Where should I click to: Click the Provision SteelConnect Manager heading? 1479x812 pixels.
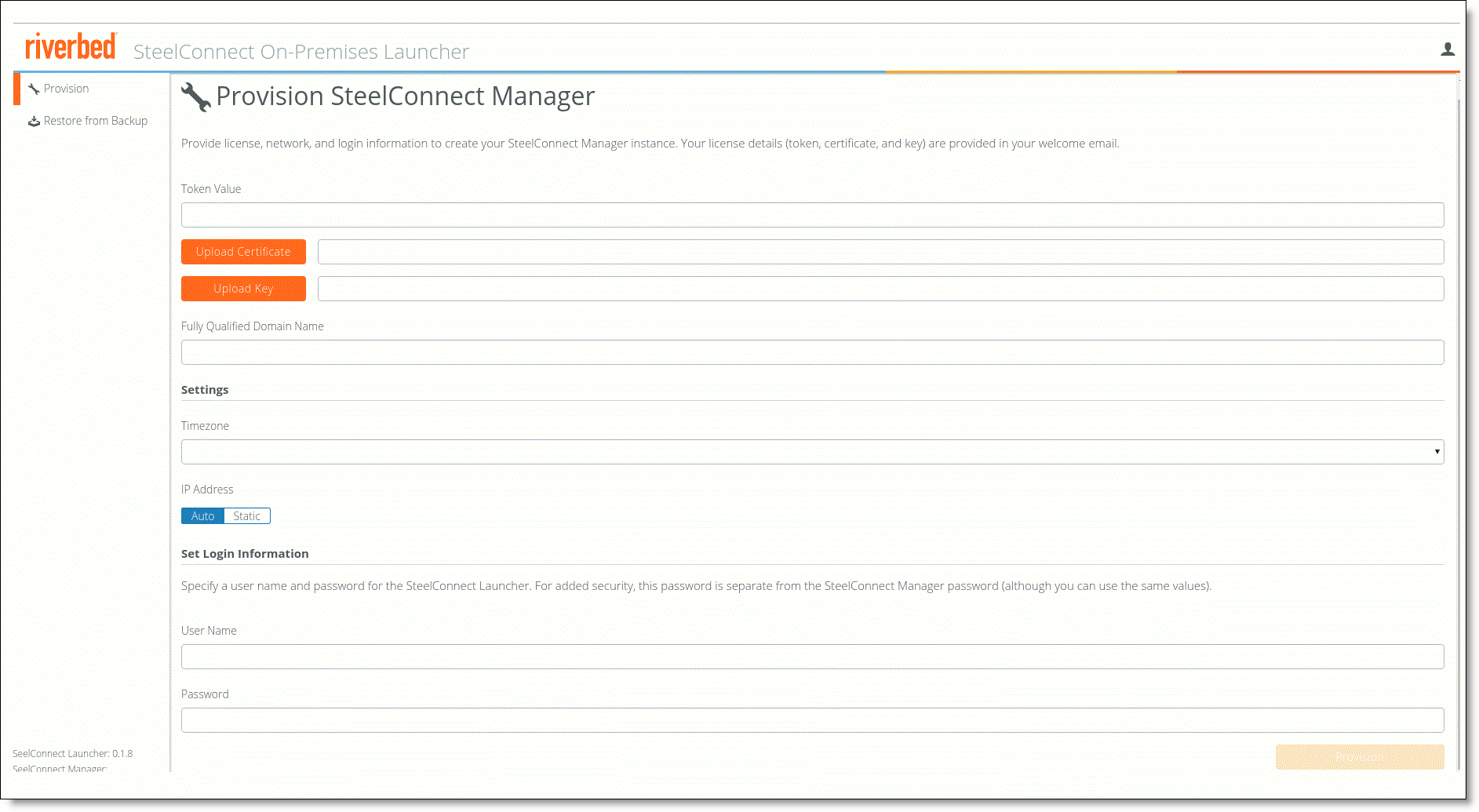pyautogui.click(x=406, y=96)
